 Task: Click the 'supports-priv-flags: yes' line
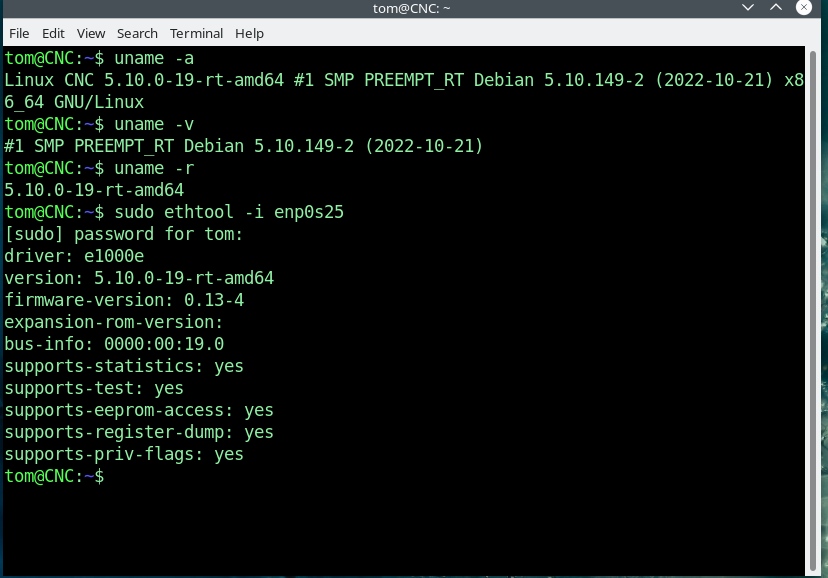(124, 454)
